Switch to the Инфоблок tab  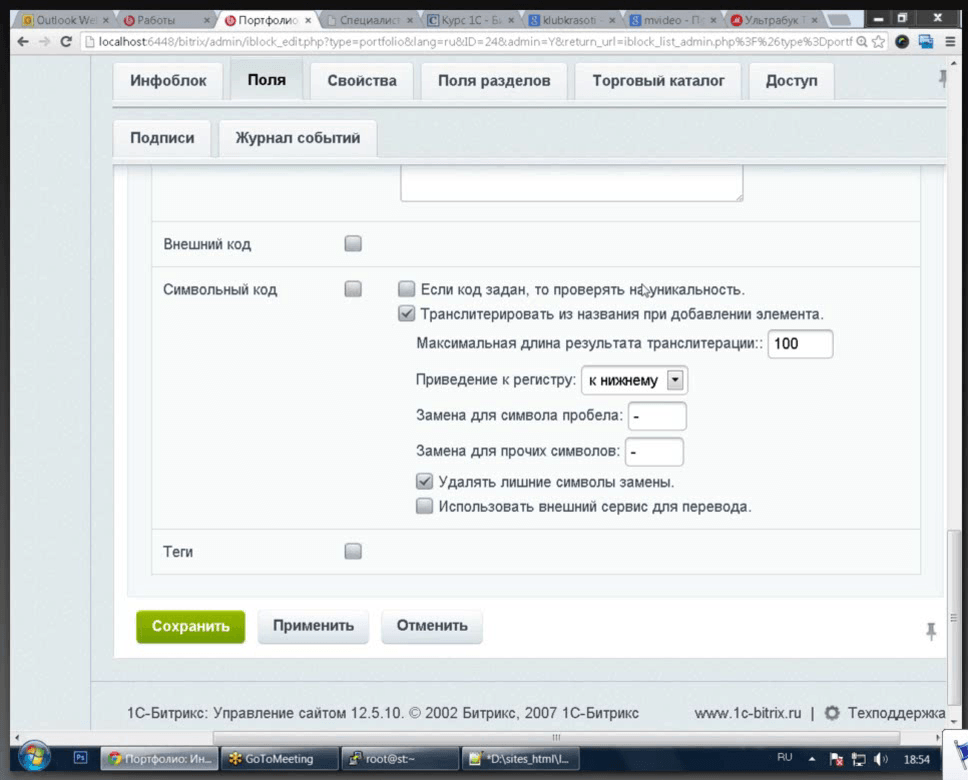click(168, 81)
